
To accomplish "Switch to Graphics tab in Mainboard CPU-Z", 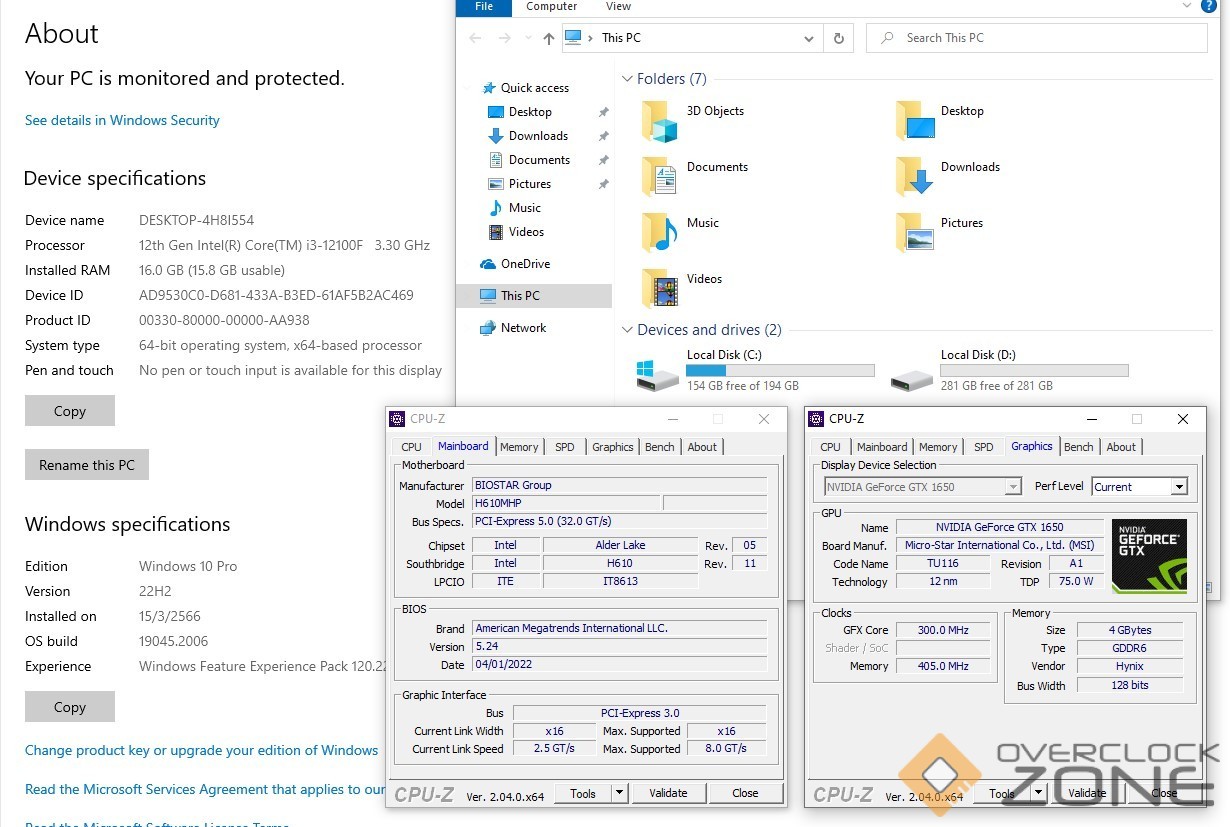I will (613, 447).
